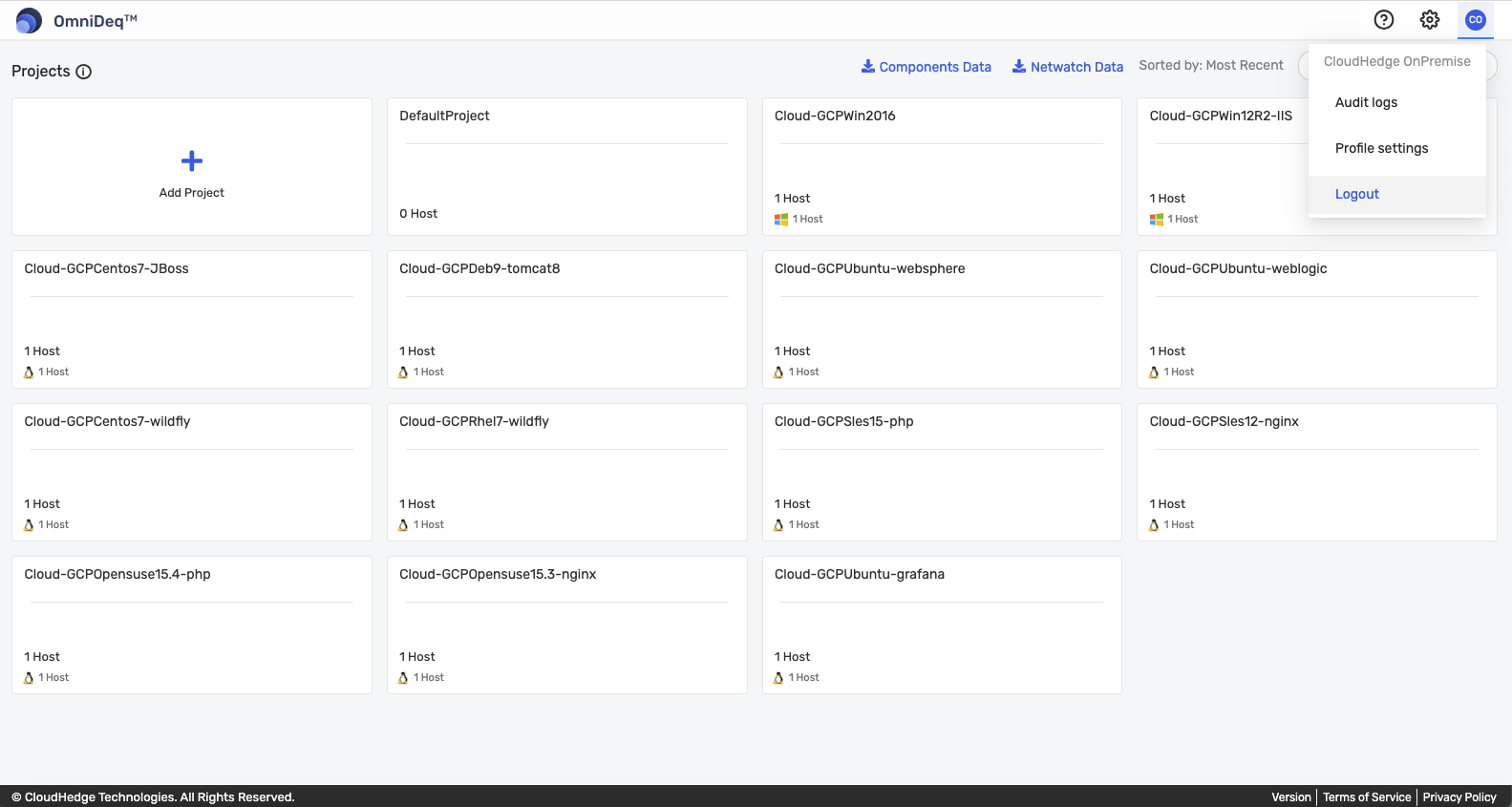The image size is (1512, 807).
Task: Open Profile settings from user menu
Action: click(1397, 148)
